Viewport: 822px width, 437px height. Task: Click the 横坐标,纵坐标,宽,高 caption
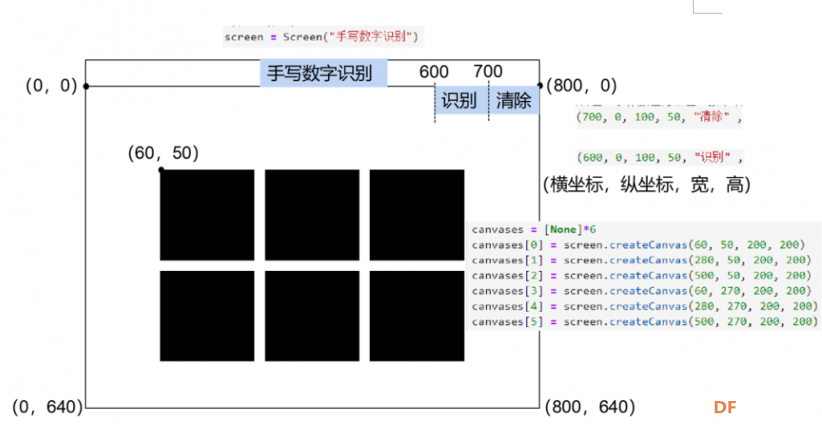pyautogui.click(x=647, y=184)
